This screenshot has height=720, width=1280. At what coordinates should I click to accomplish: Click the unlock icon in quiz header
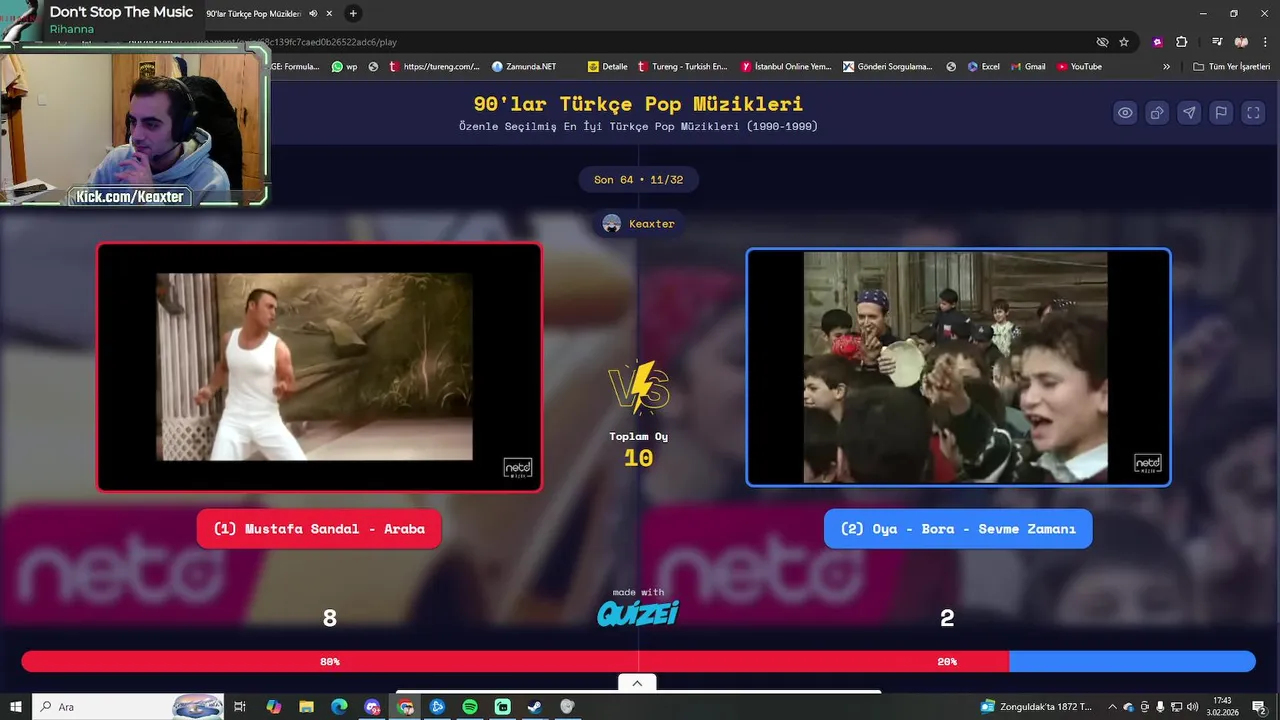click(1157, 113)
